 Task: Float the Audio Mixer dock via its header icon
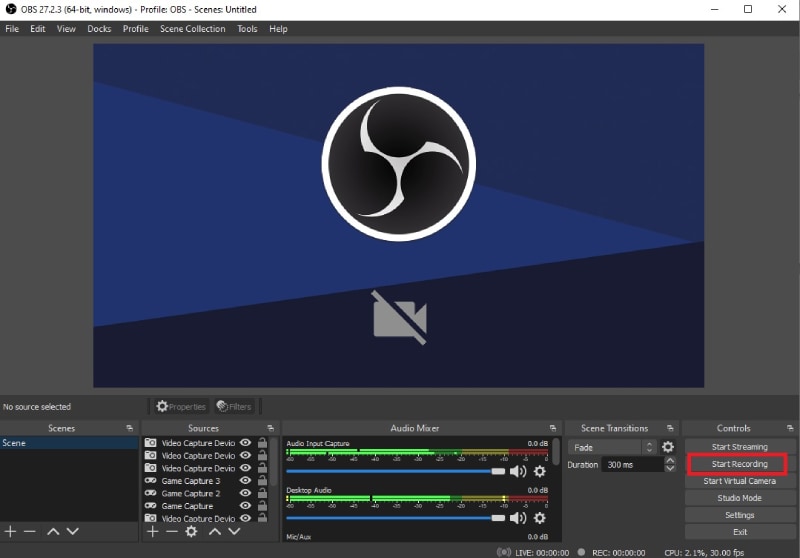[553, 428]
